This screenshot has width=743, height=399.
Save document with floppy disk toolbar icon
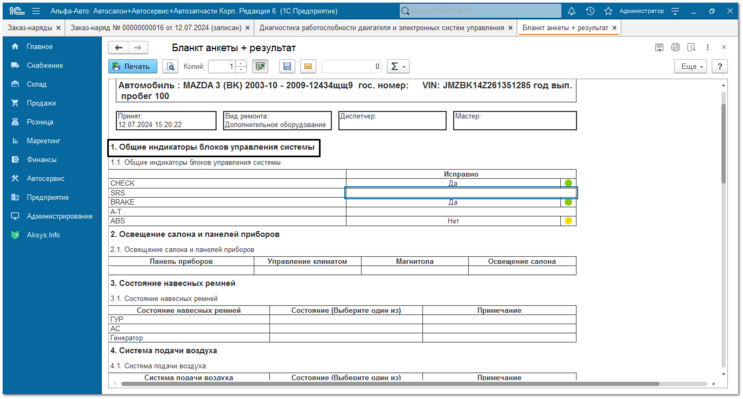pos(287,66)
